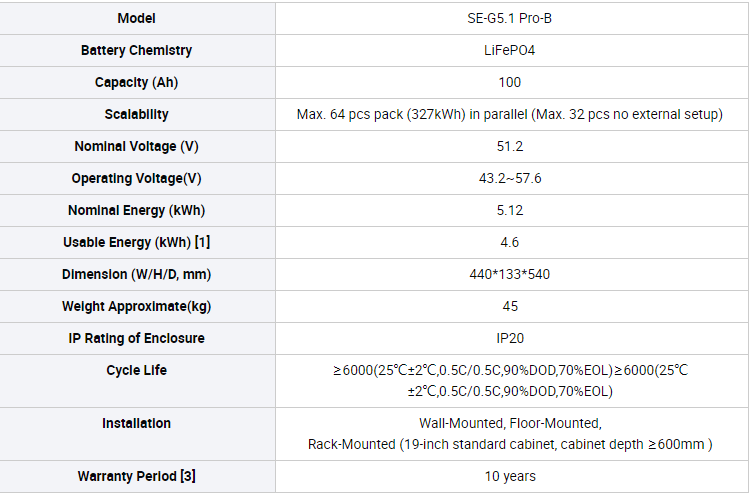Click the Capacity (Ah) row label
This screenshot has width=750, height=494.
pyautogui.click(x=136, y=82)
